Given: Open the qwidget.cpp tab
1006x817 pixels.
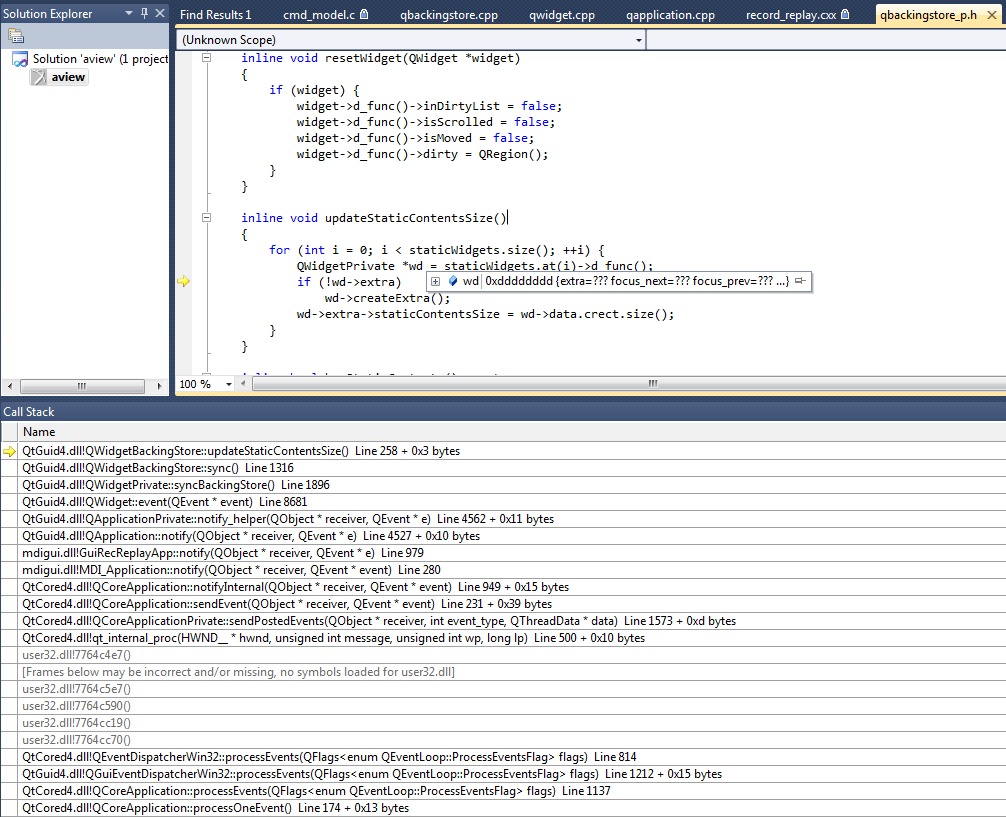Looking at the screenshot, I should [x=561, y=14].
